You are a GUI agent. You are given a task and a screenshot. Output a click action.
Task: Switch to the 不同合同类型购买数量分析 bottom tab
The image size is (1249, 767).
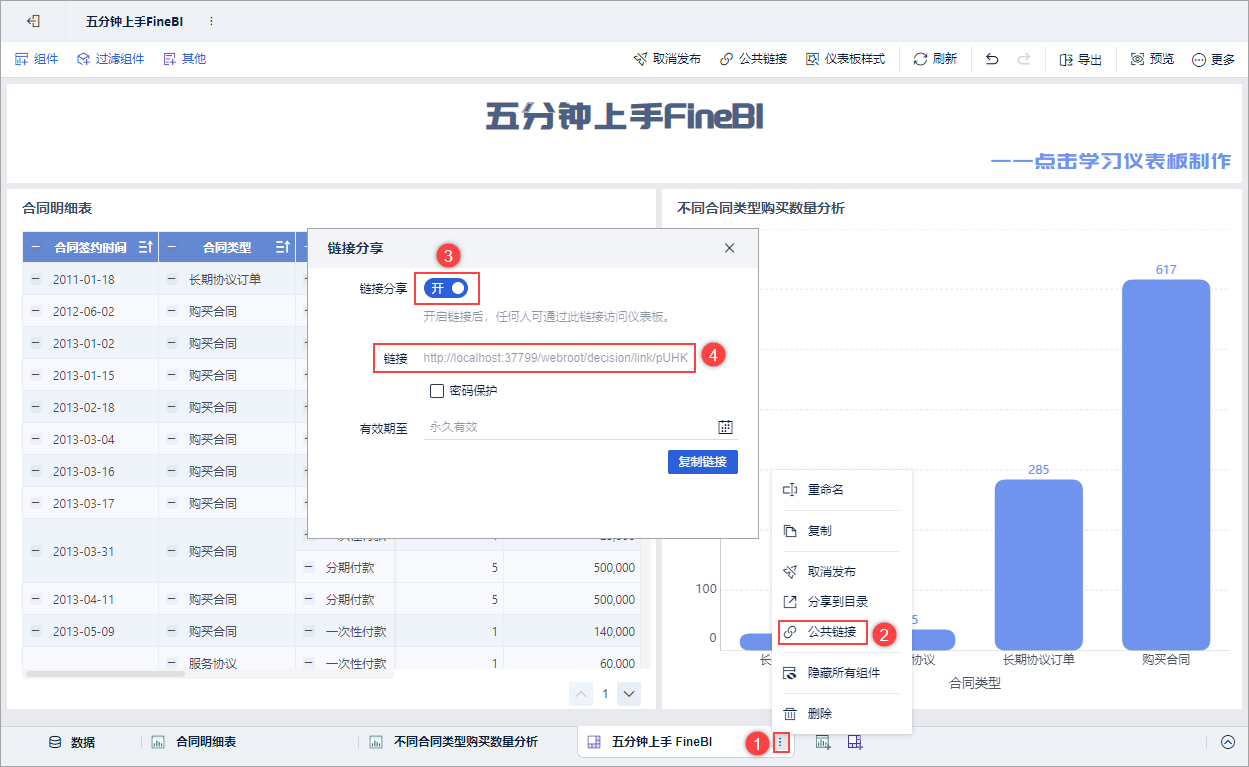pyautogui.click(x=455, y=742)
